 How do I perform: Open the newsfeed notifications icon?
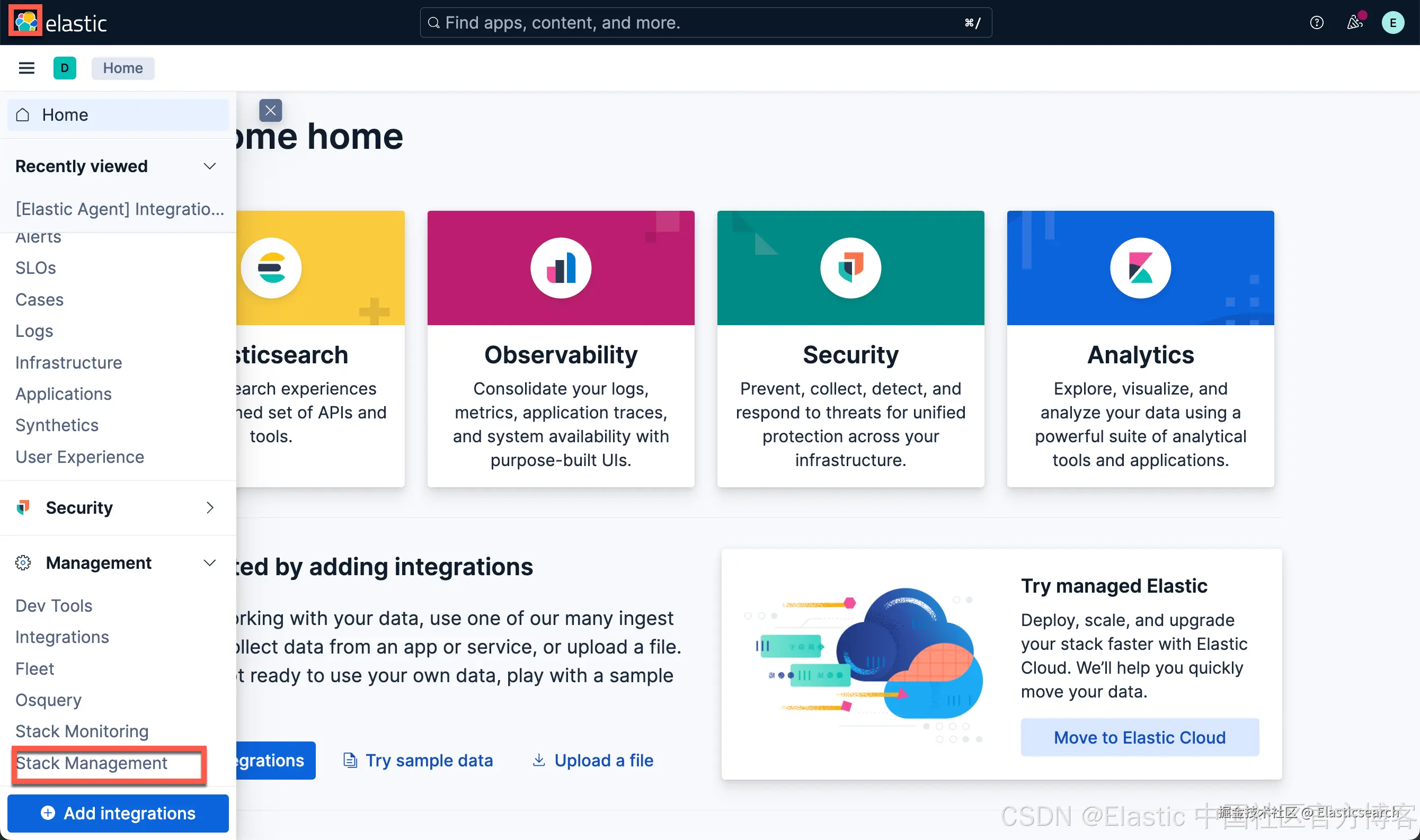click(1354, 23)
